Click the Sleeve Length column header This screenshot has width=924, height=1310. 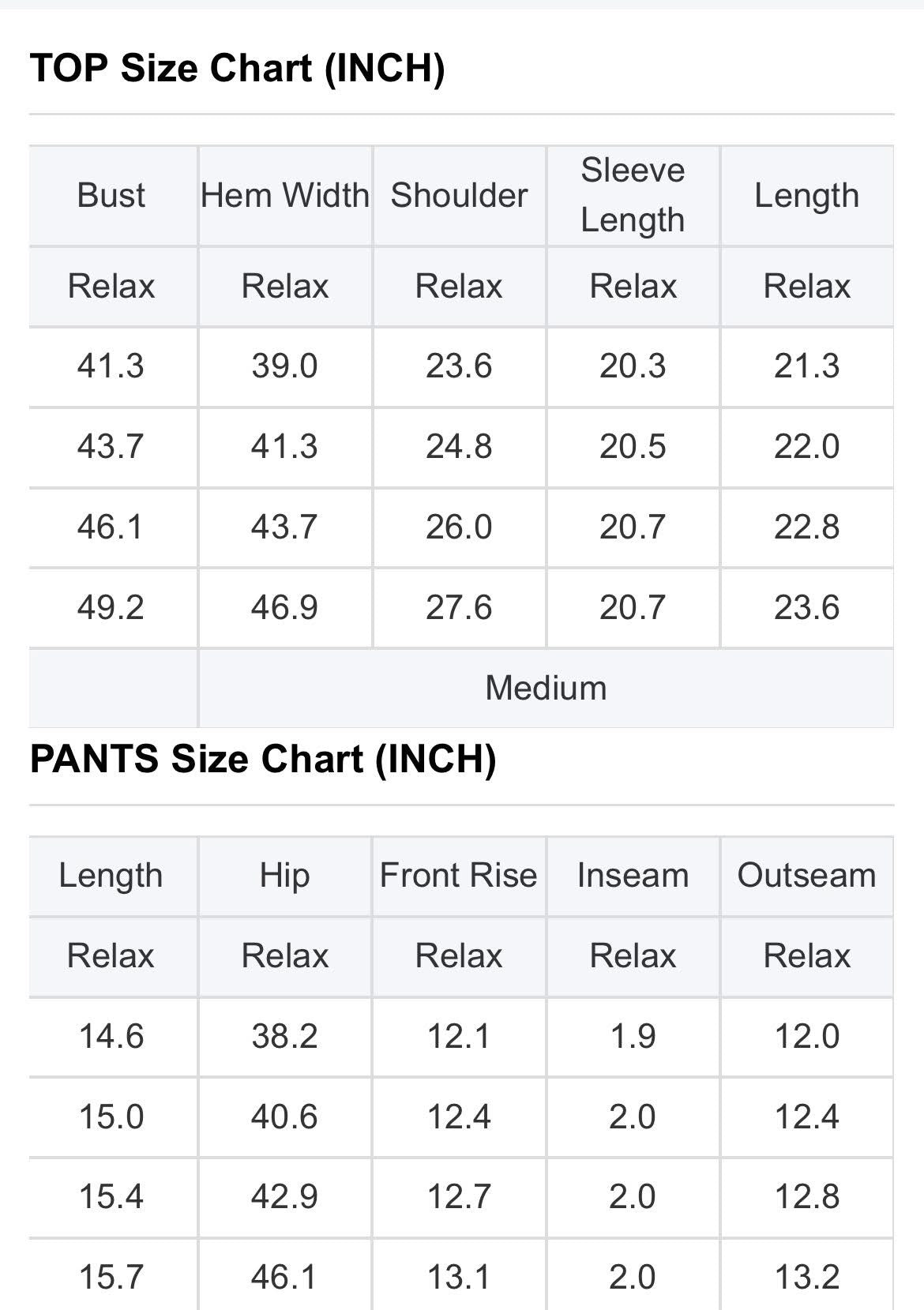pos(633,195)
